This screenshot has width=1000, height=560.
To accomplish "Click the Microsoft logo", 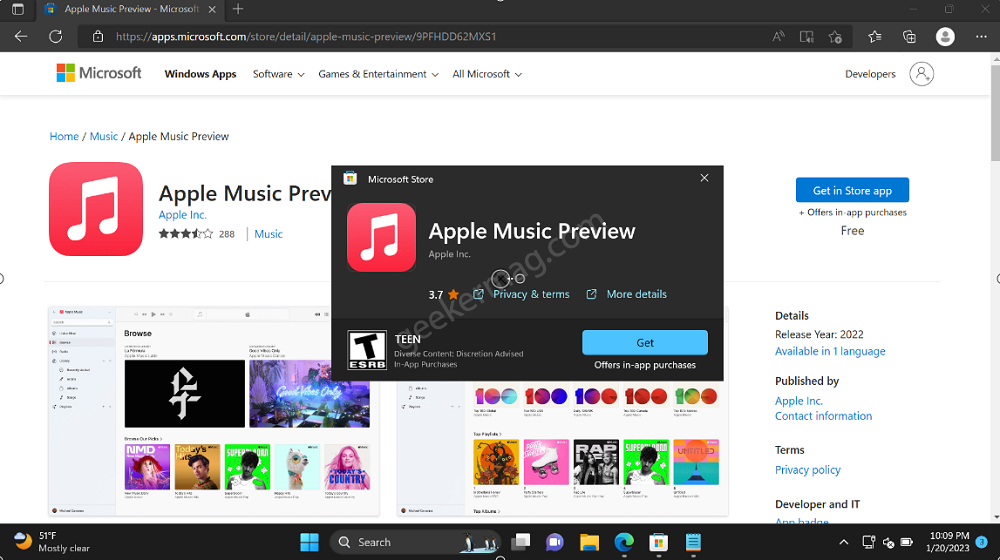I will coord(99,73).
